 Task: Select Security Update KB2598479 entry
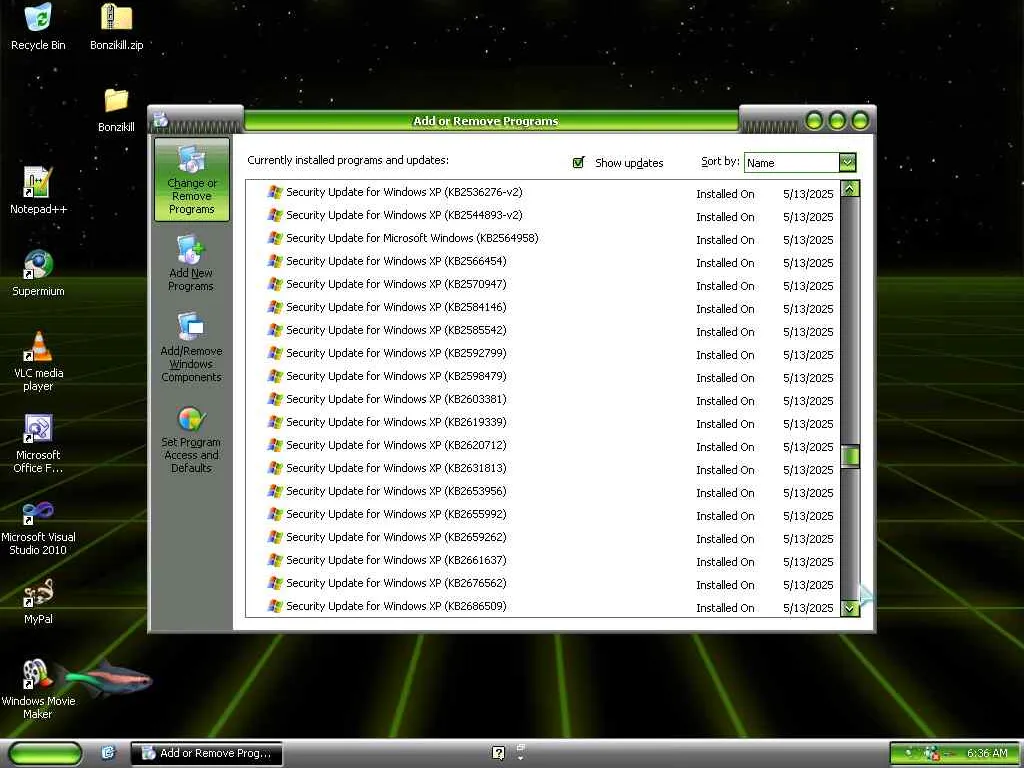point(543,376)
